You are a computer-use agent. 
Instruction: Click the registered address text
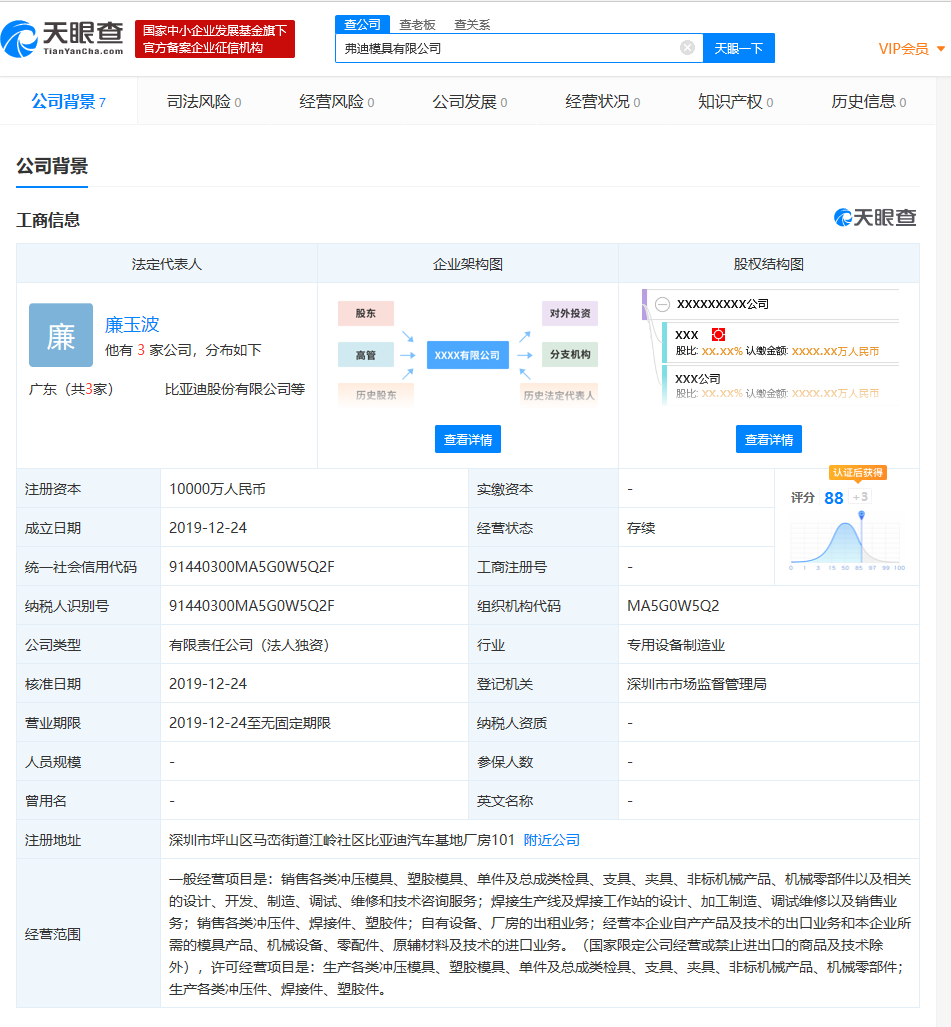(x=342, y=840)
